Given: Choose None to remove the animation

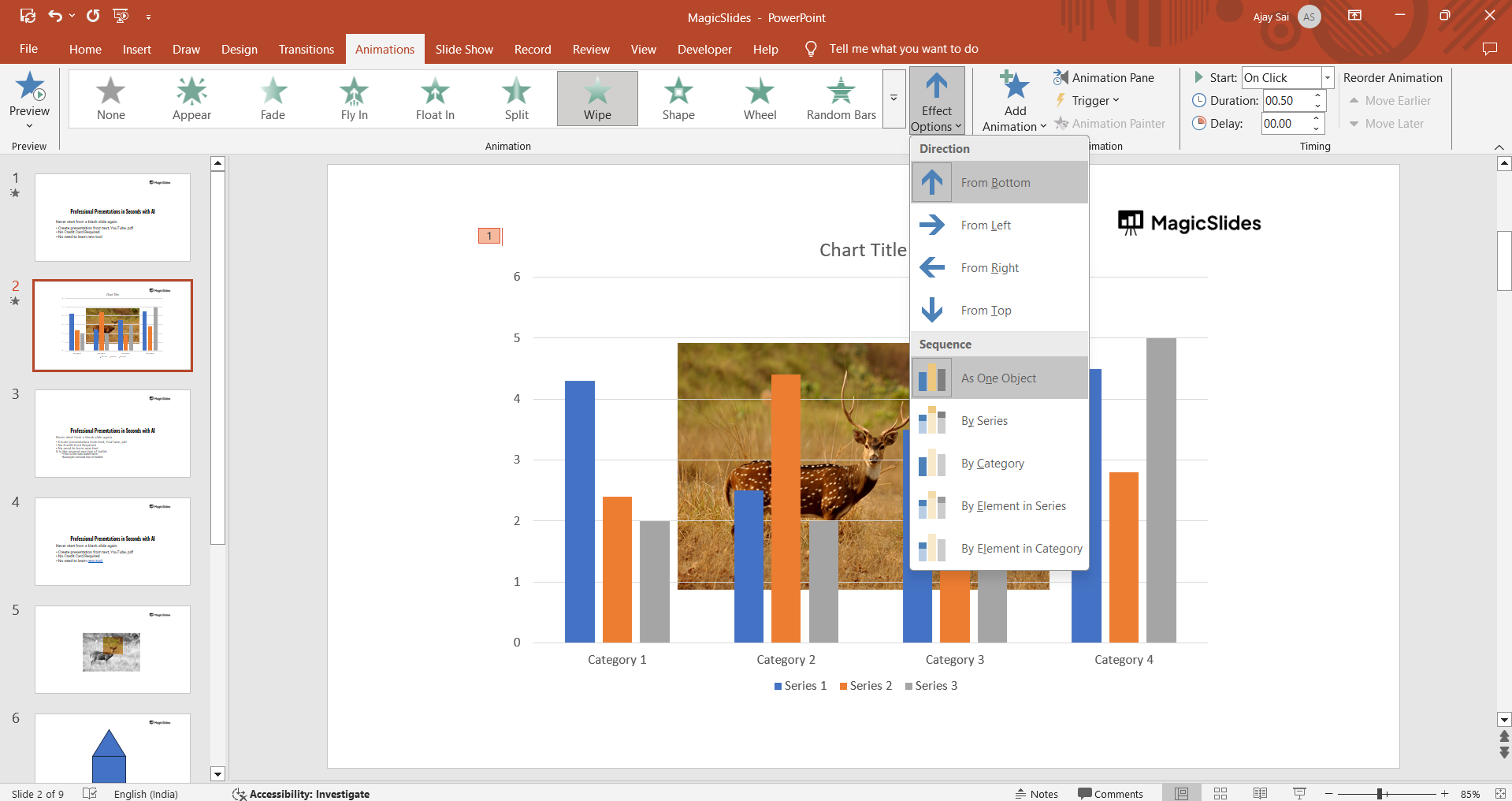Looking at the screenshot, I should point(110,99).
